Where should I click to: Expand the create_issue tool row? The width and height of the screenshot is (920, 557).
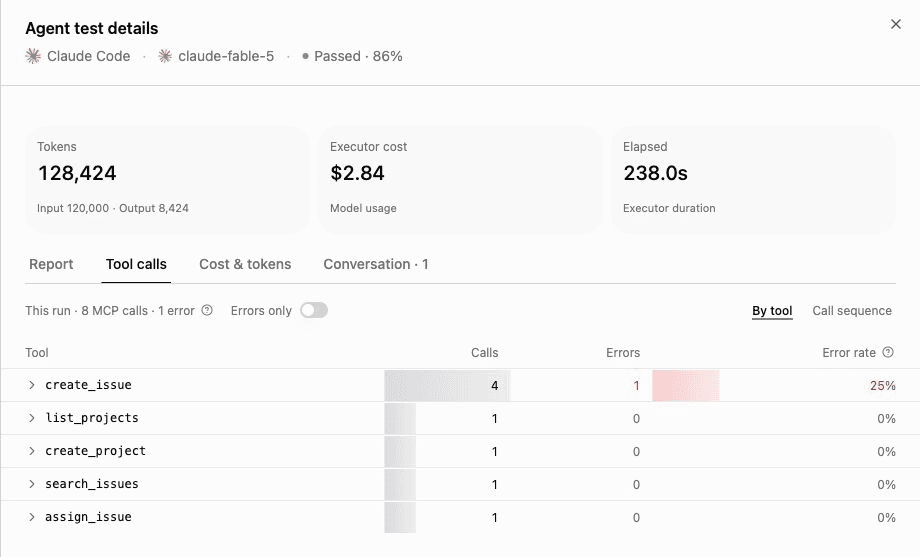point(32,385)
